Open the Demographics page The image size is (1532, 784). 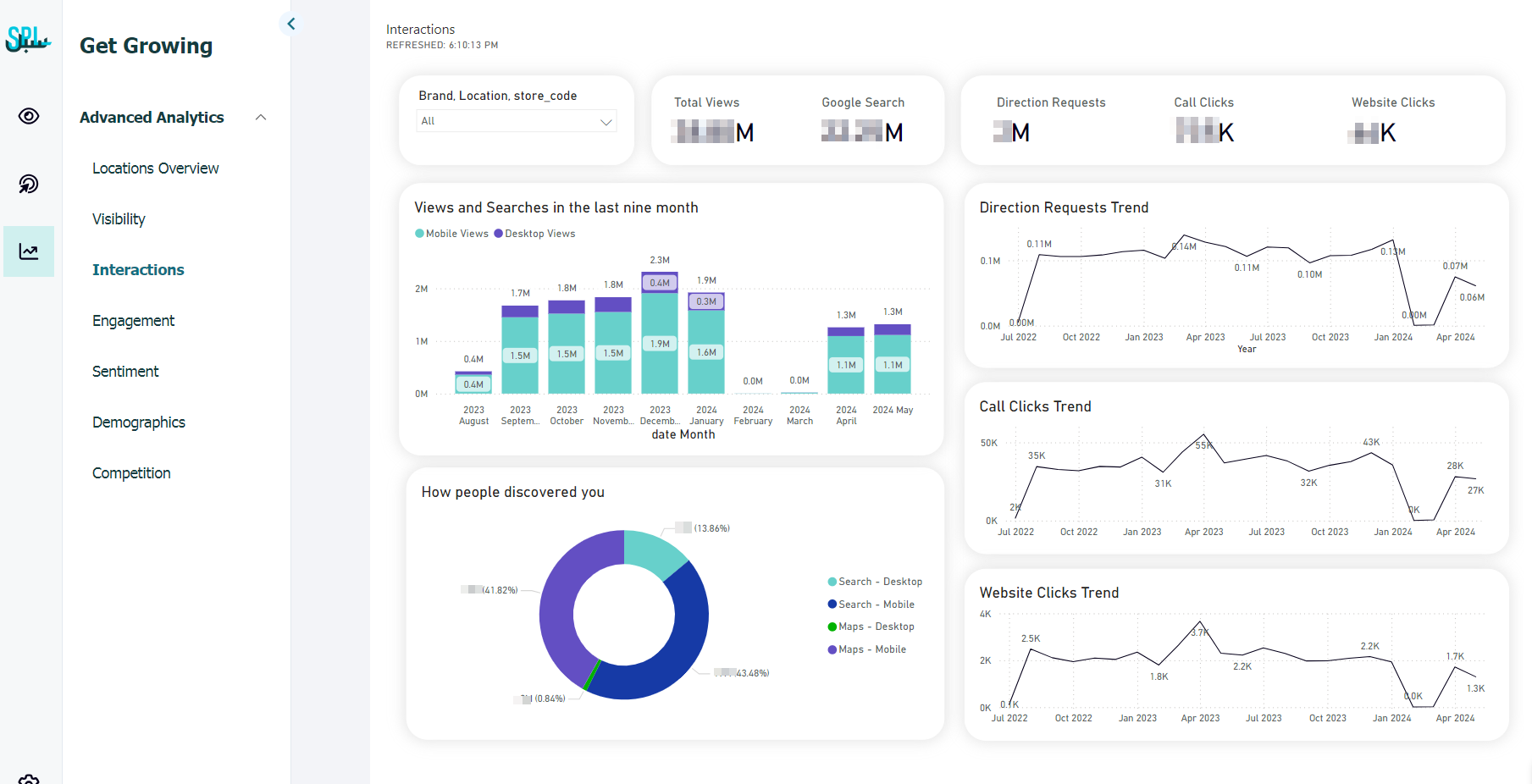tap(138, 422)
